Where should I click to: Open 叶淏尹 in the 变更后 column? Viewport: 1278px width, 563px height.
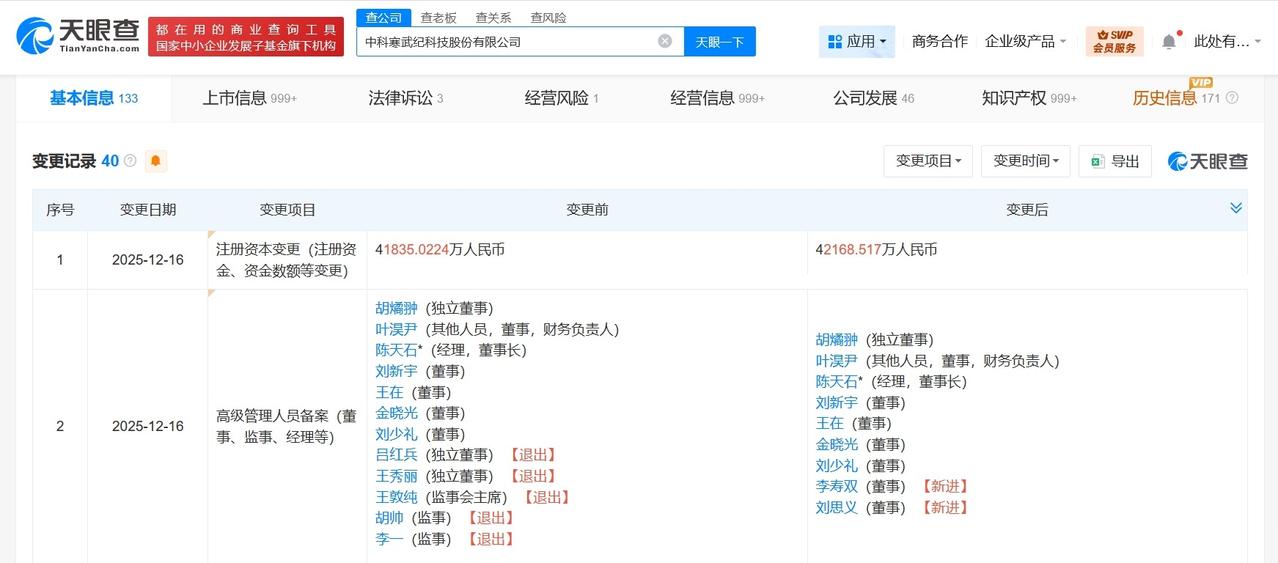coord(837,360)
